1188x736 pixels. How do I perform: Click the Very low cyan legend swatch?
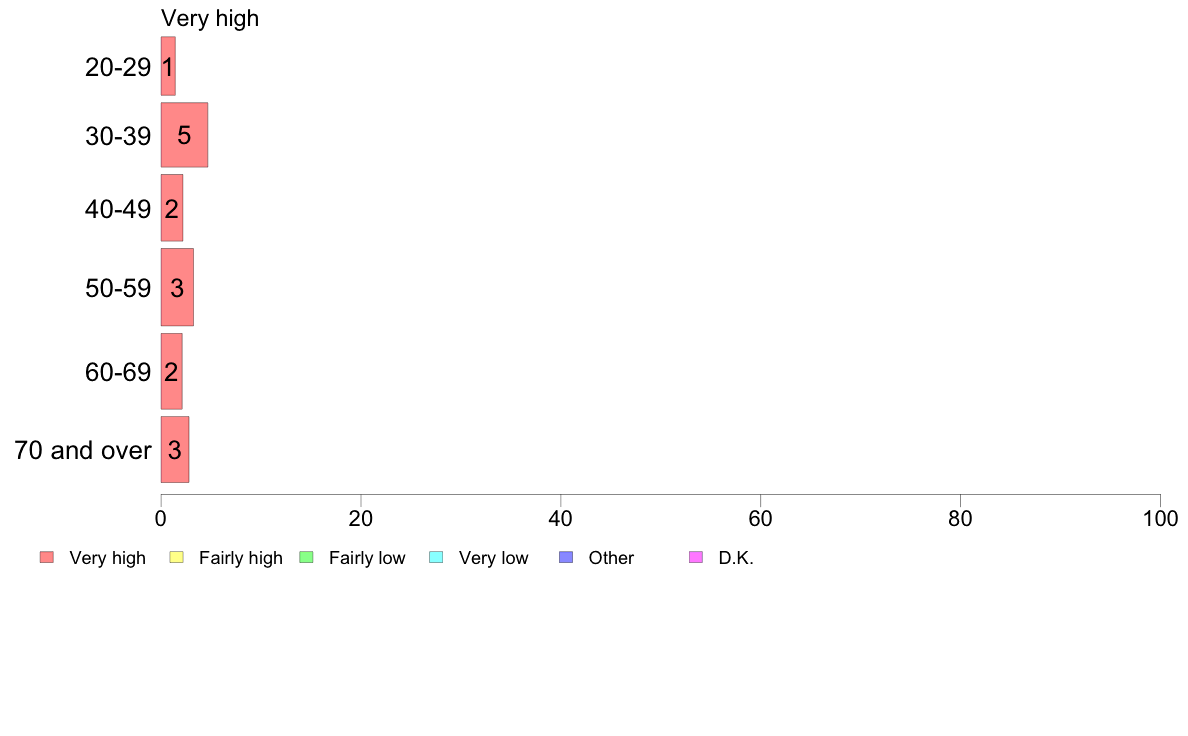coord(436,557)
